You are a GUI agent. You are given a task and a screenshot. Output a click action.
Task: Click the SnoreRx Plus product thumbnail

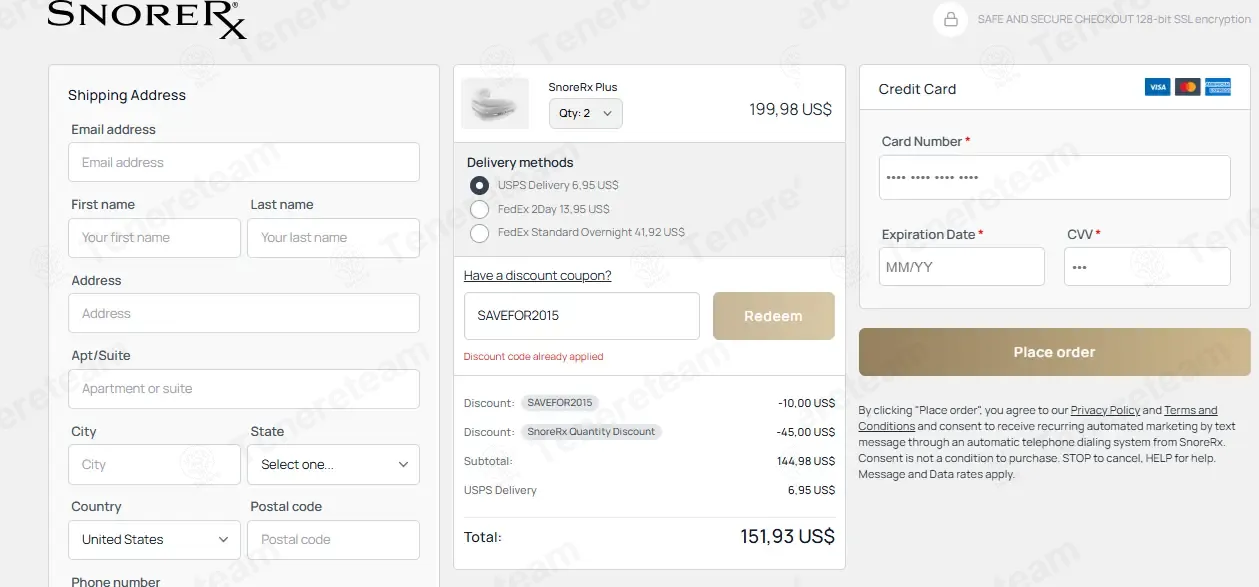click(495, 103)
